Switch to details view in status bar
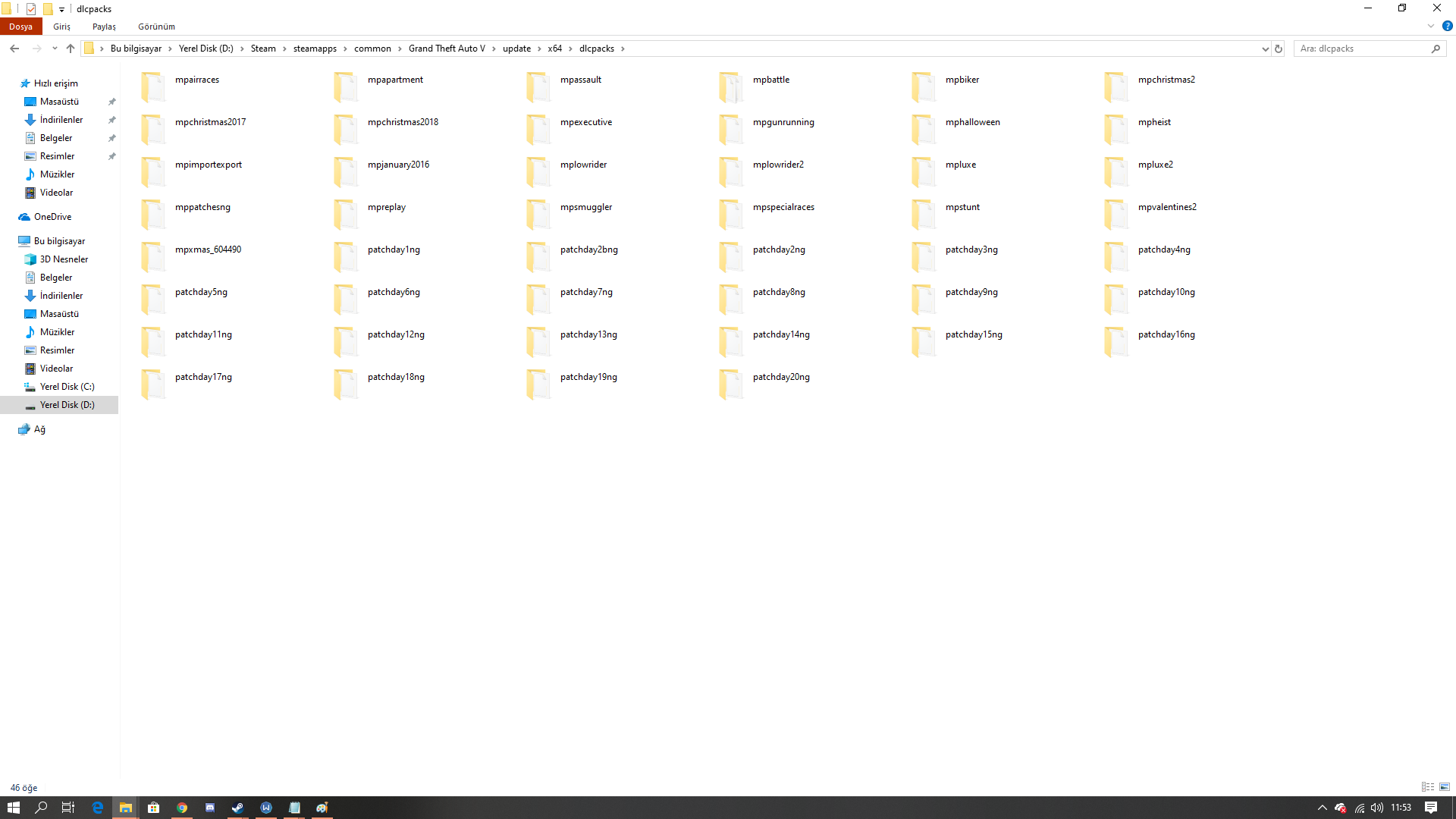Screen dimensions: 1456x819 [1428, 787]
